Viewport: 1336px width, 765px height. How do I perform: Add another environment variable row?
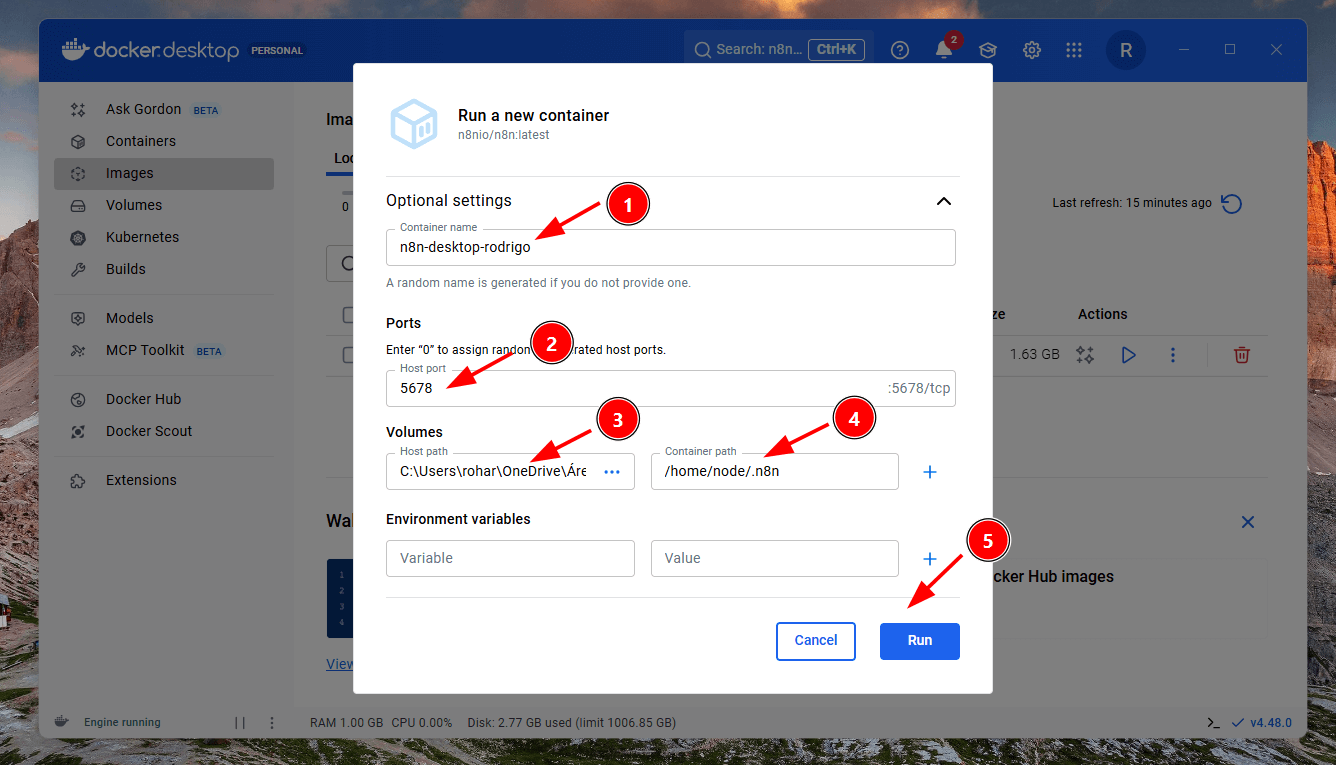pyautogui.click(x=929, y=559)
